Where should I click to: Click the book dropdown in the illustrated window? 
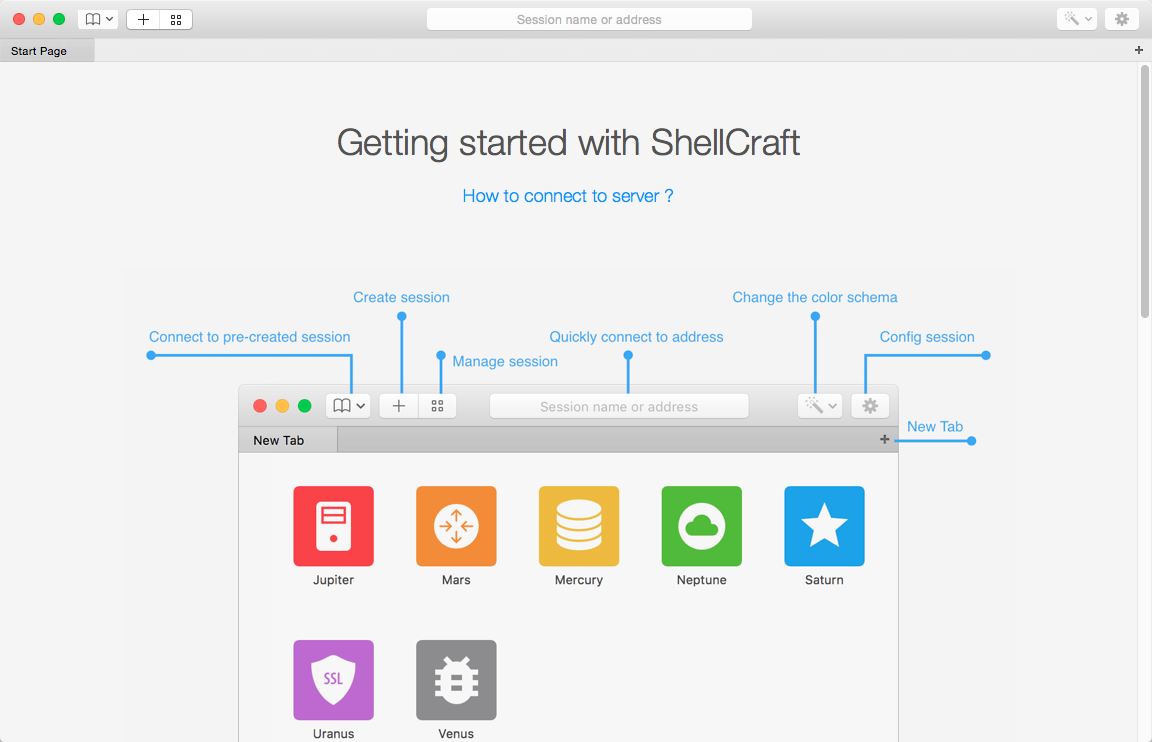click(x=348, y=406)
